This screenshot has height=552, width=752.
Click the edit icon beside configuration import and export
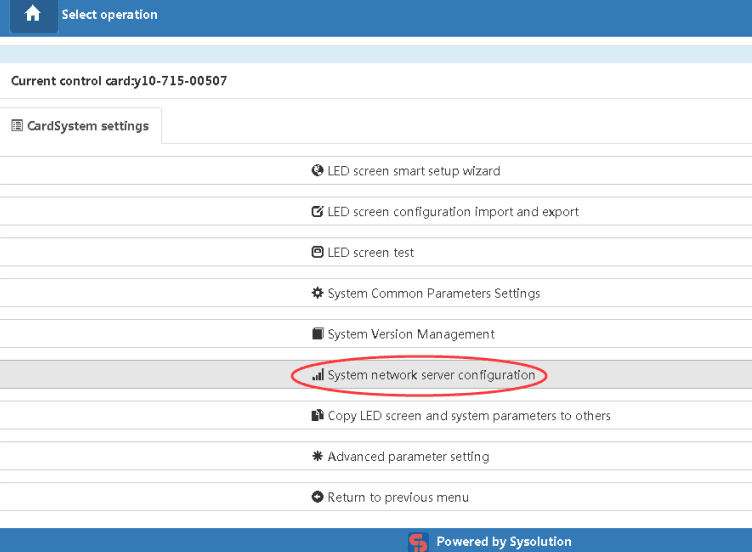[x=318, y=212]
